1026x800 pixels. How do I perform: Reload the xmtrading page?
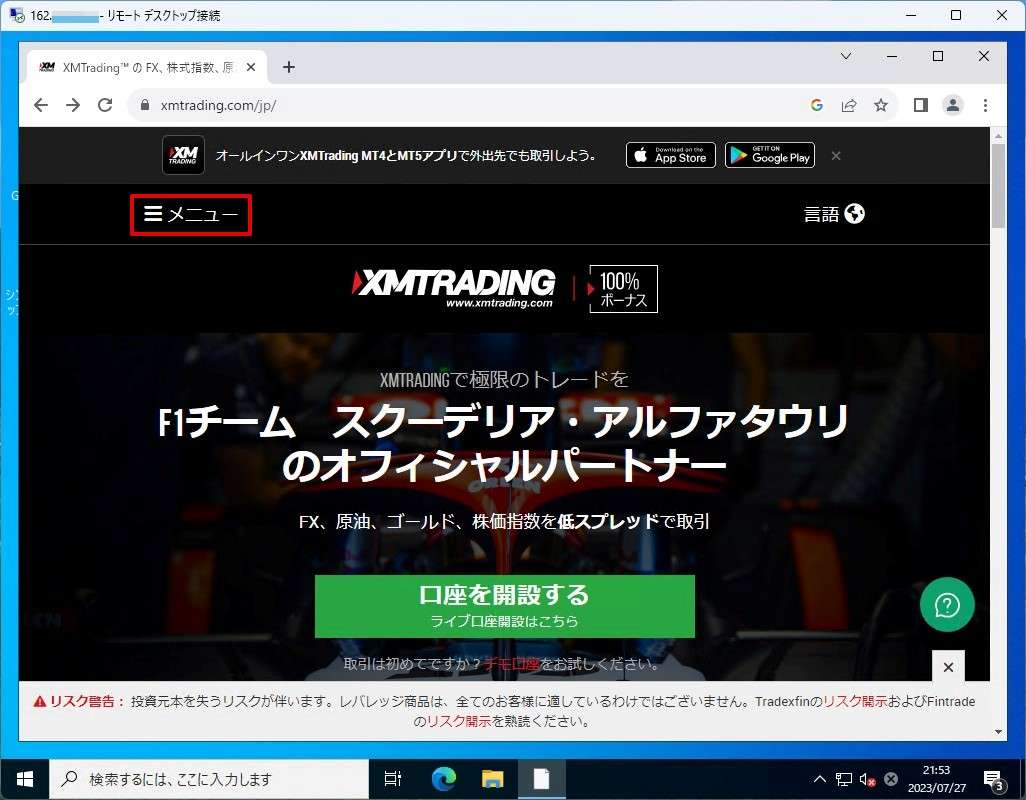tap(105, 105)
